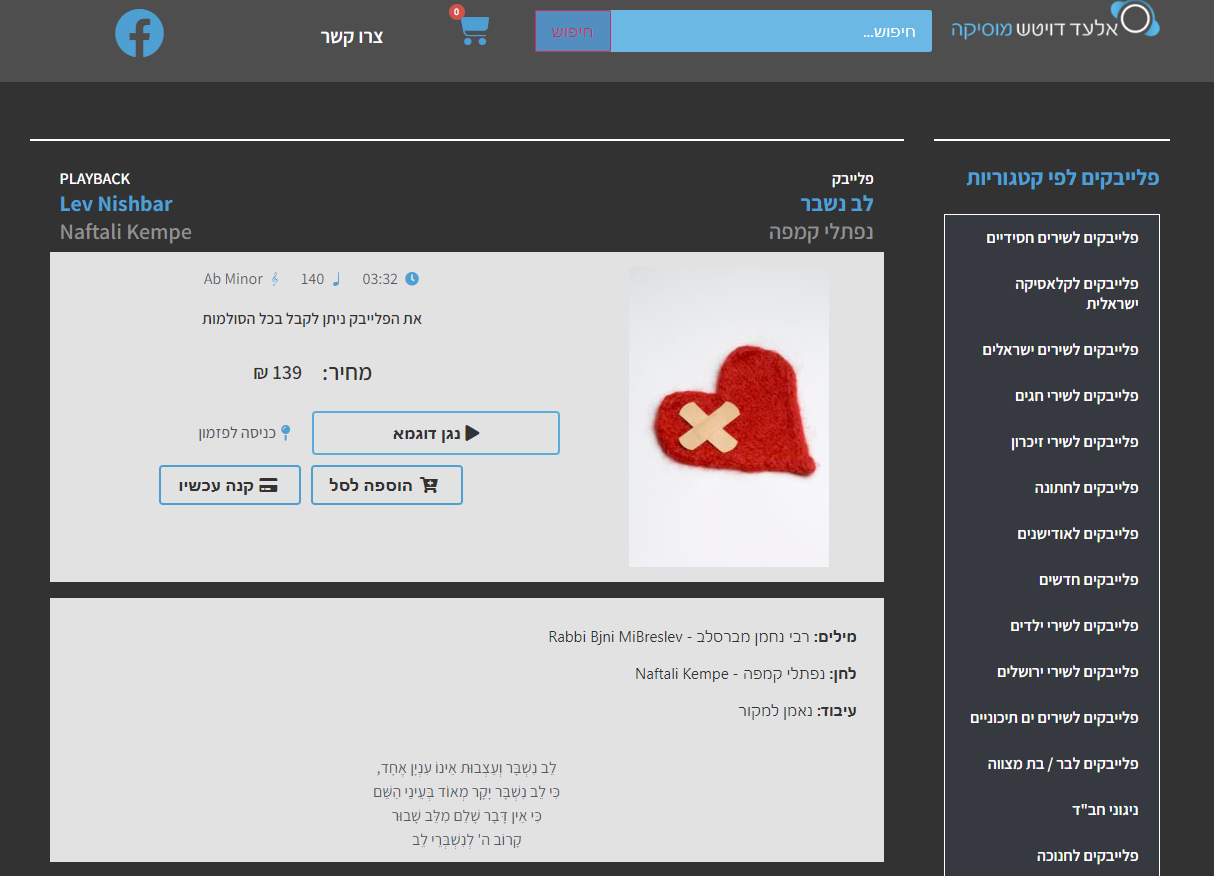The width and height of the screenshot is (1214, 876).
Task: Open the Facebook page icon
Action: point(139,33)
